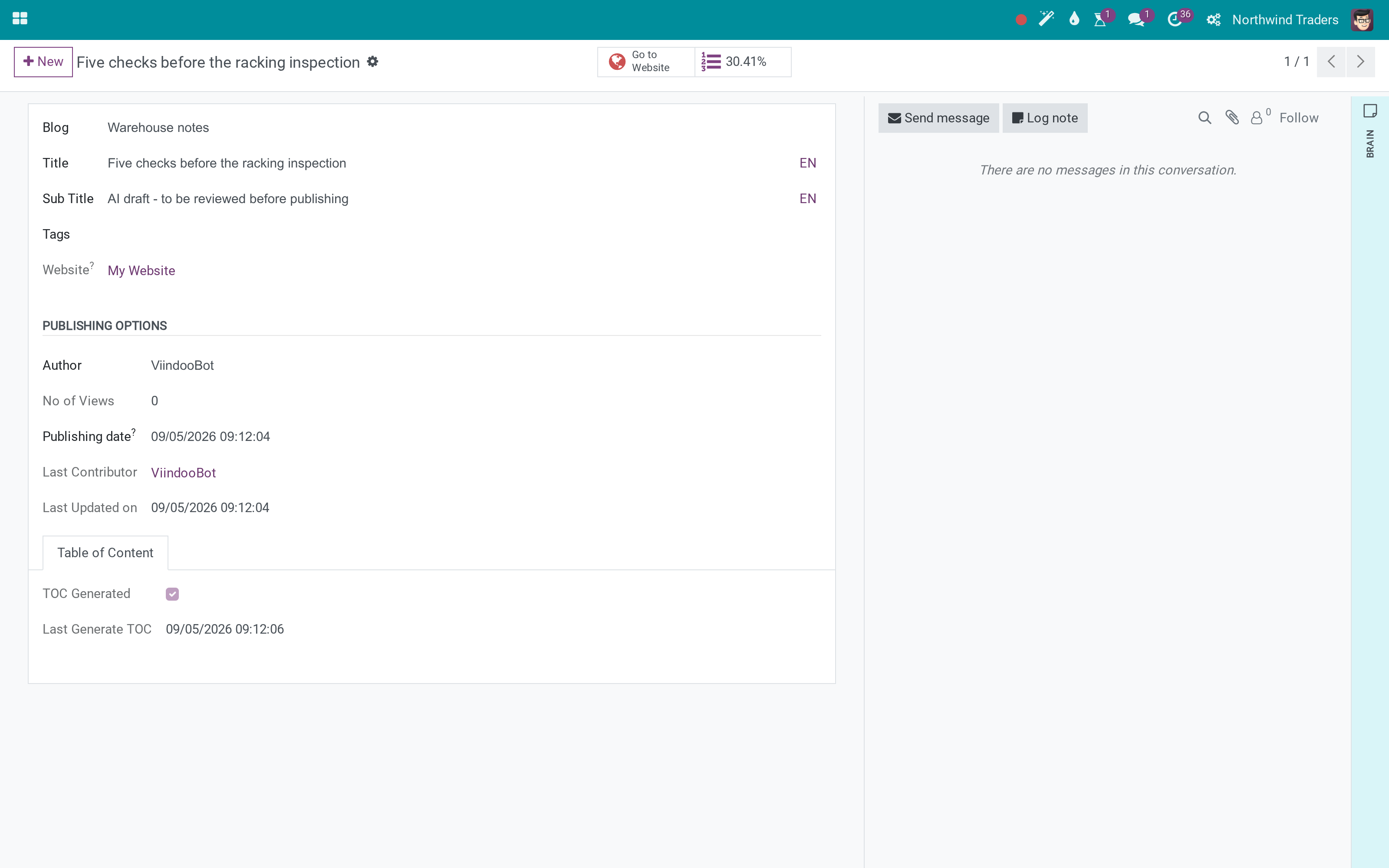The image size is (1389, 868).
Task: Click the 1 / 1 pager counter
Action: pos(1296,62)
